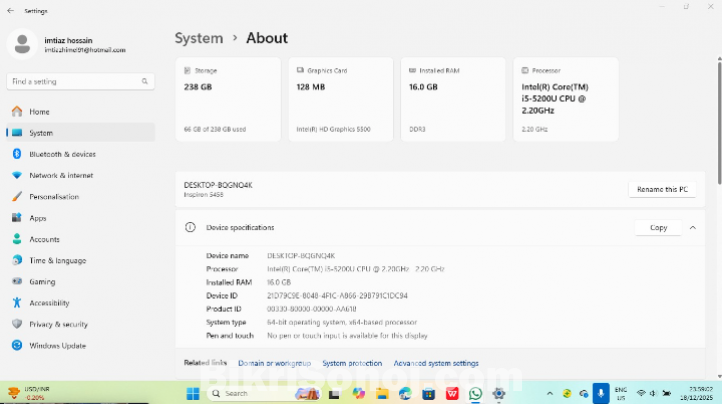Open WhatsApp from the taskbar
Screen dimensions: 722x404
tap(475, 393)
